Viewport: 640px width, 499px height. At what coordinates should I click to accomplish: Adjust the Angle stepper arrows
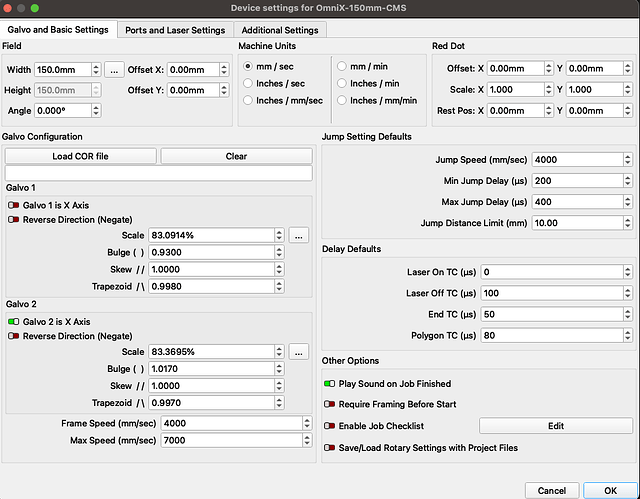pyautogui.click(x=96, y=111)
